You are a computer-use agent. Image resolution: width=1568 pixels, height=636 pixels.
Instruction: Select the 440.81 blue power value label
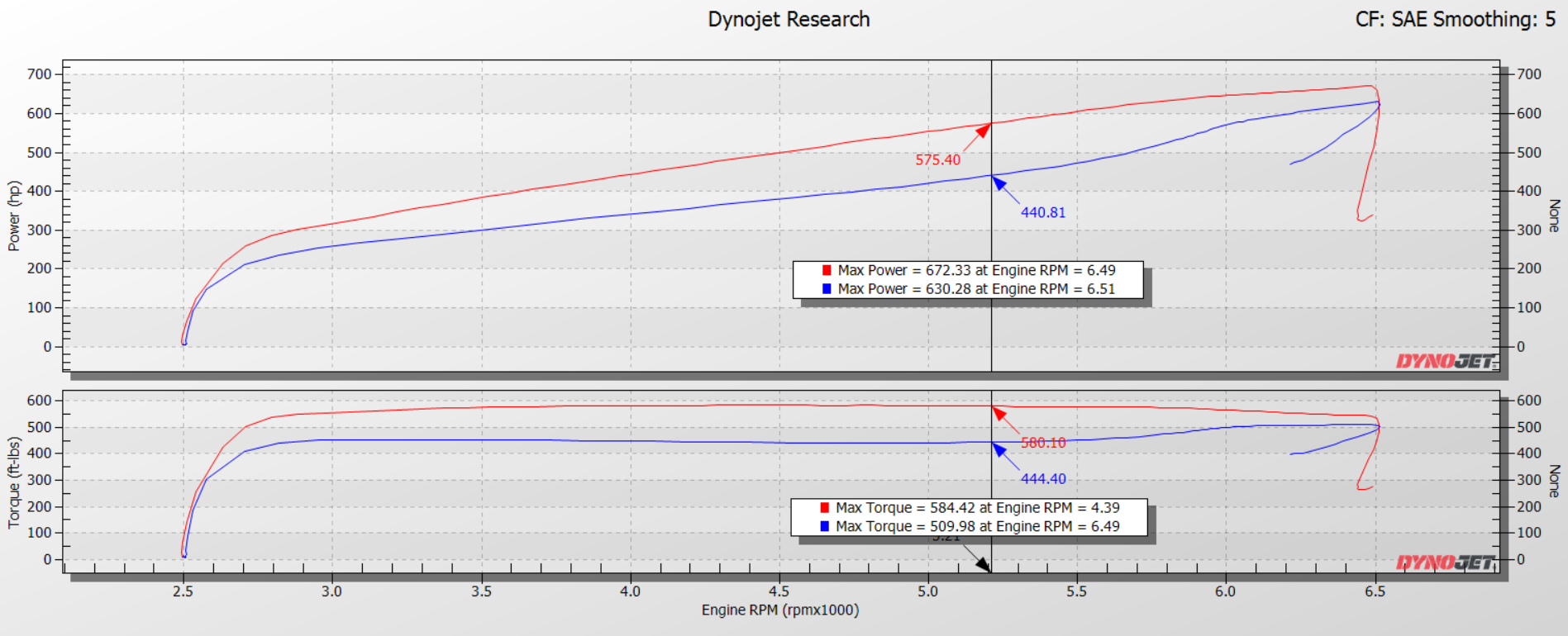coord(1043,212)
